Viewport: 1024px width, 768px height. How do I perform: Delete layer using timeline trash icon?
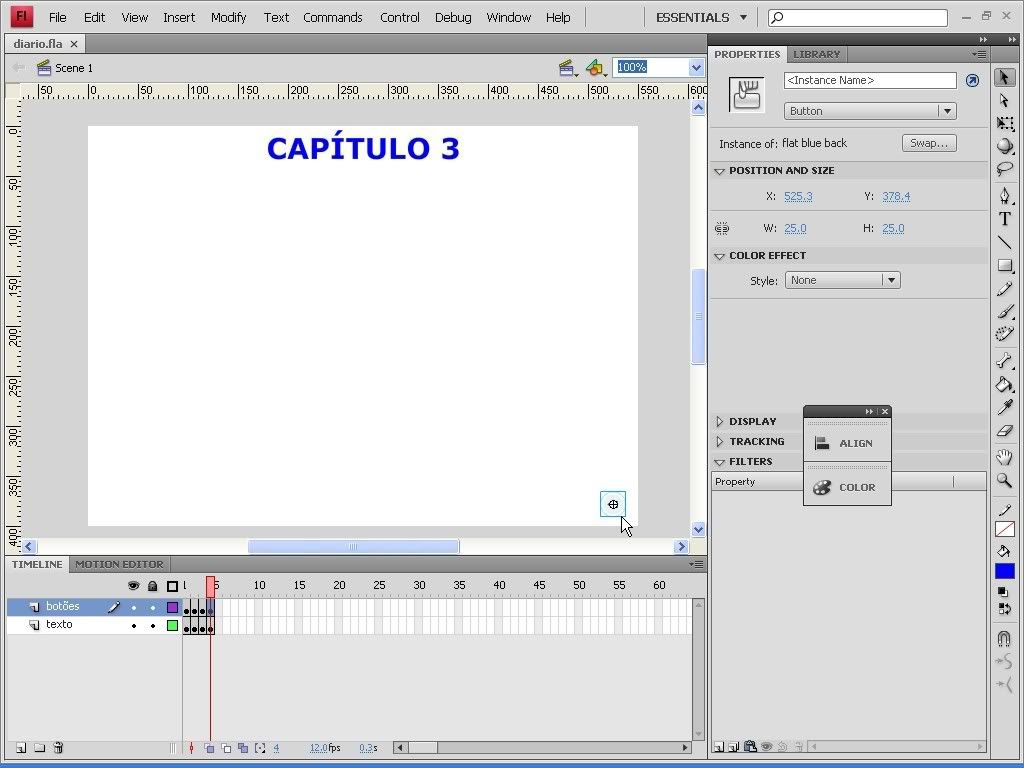coord(58,748)
